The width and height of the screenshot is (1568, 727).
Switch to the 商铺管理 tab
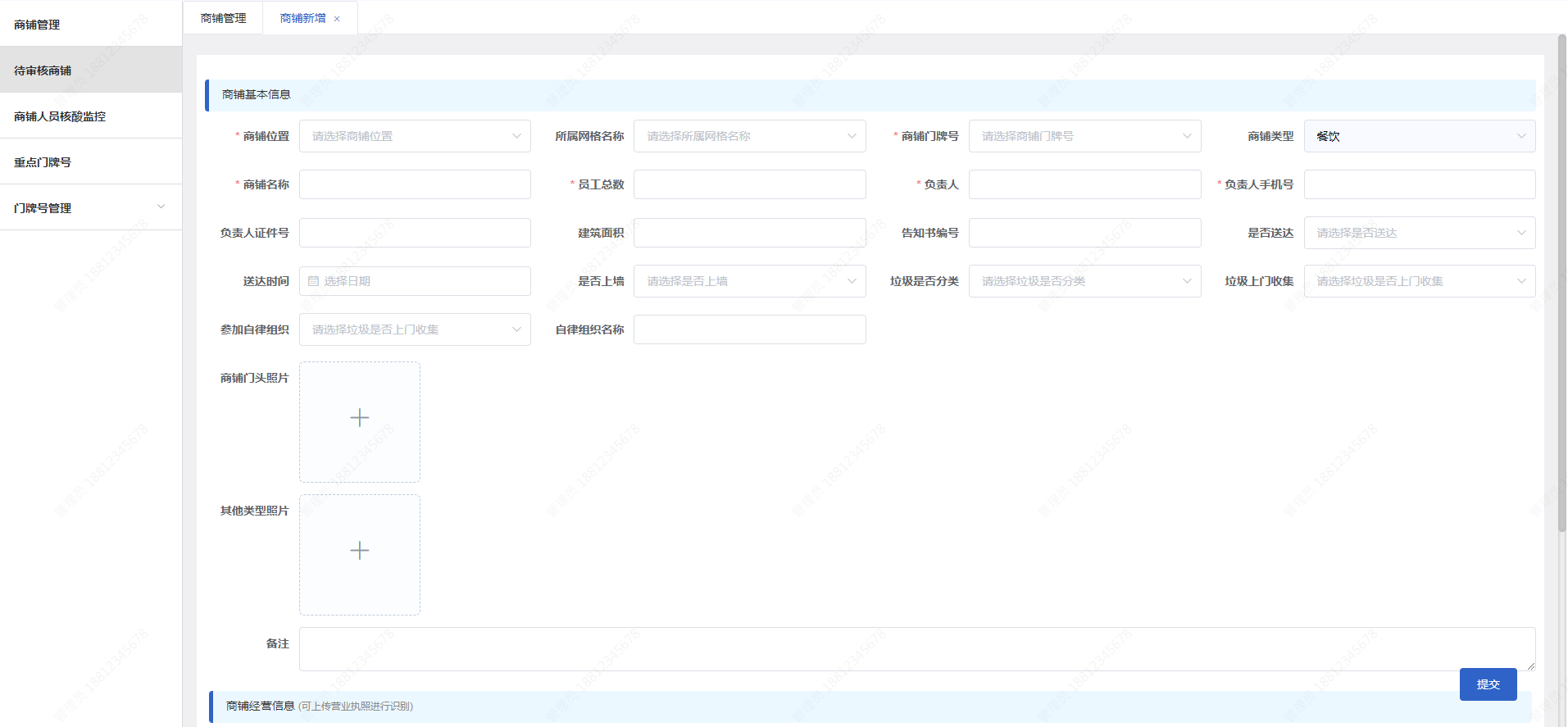pyautogui.click(x=223, y=18)
